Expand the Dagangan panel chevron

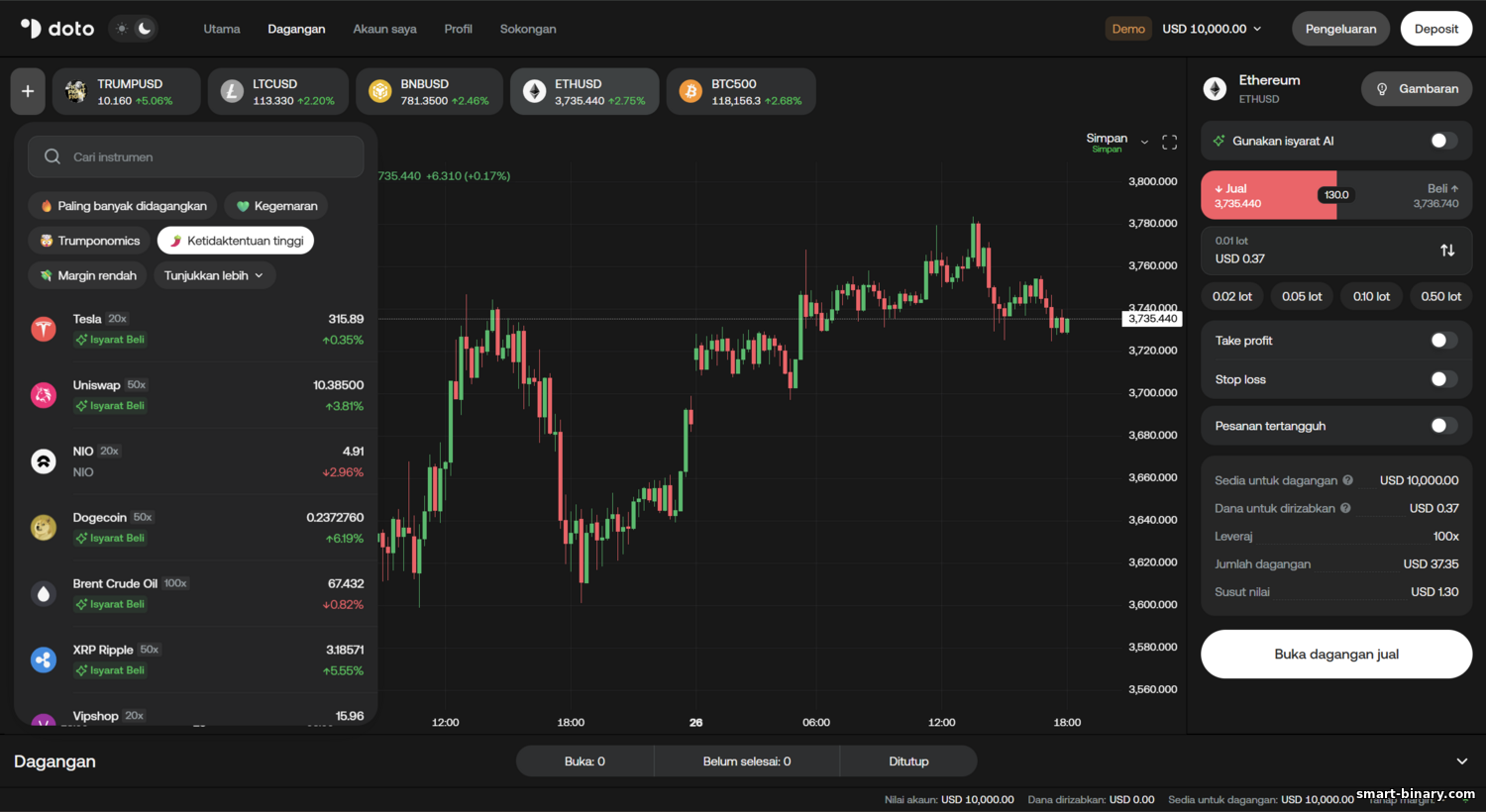(1461, 761)
